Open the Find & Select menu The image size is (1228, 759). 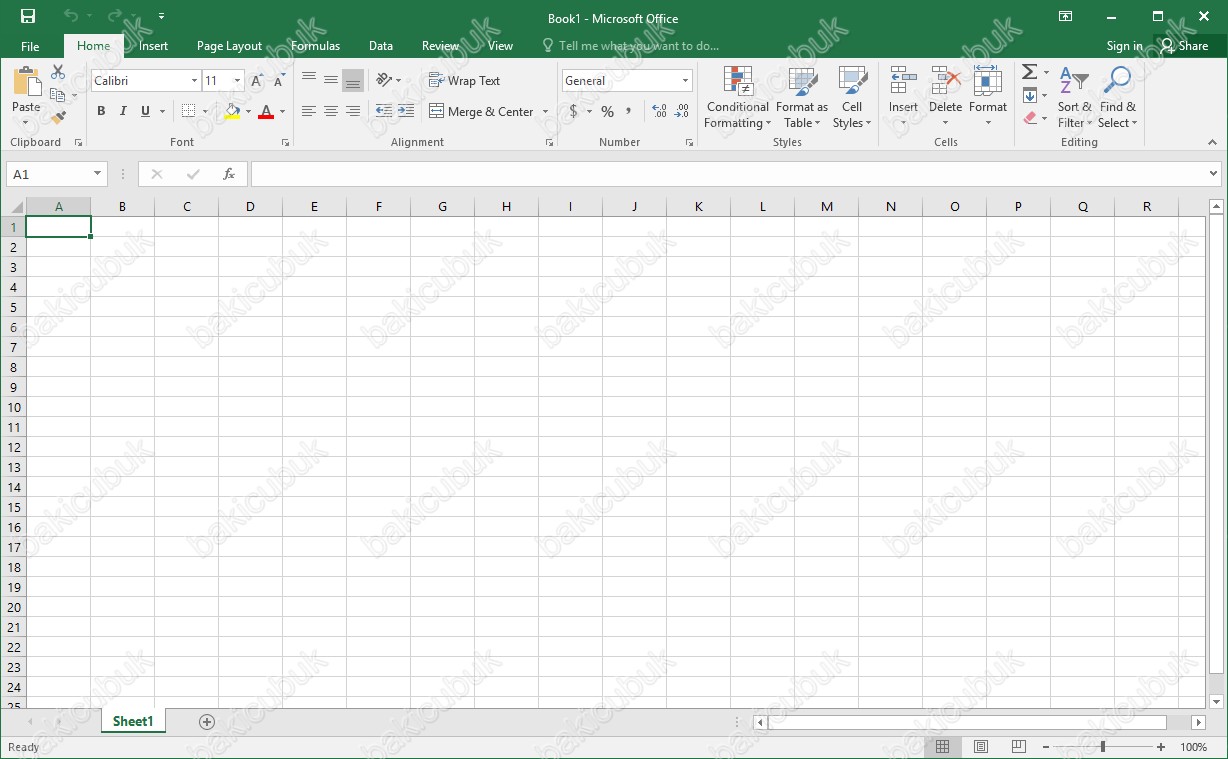click(x=1117, y=97)
